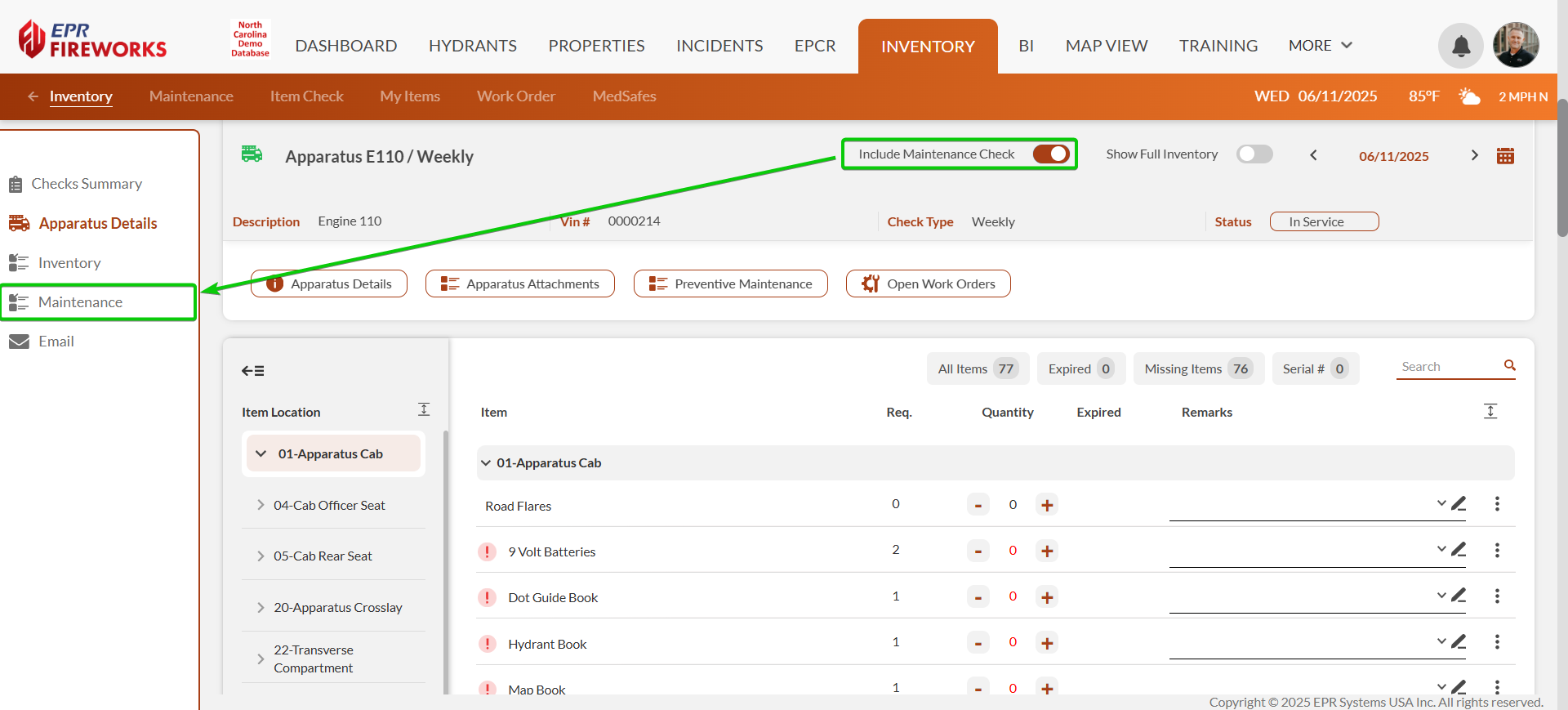The height and width of the screenshot is (710, 1568).
Task: Open the calendar date picker icon
Action: coord(1505,156)
